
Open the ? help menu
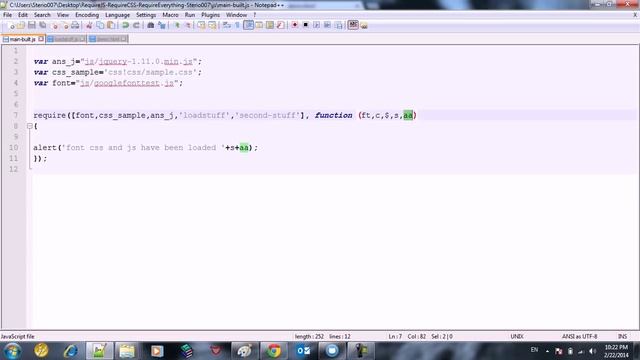pyautogui.click(x=254, y=15)
